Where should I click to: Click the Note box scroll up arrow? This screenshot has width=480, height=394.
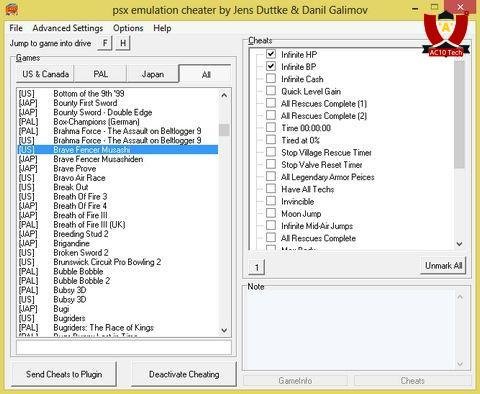tap(460, 296)
